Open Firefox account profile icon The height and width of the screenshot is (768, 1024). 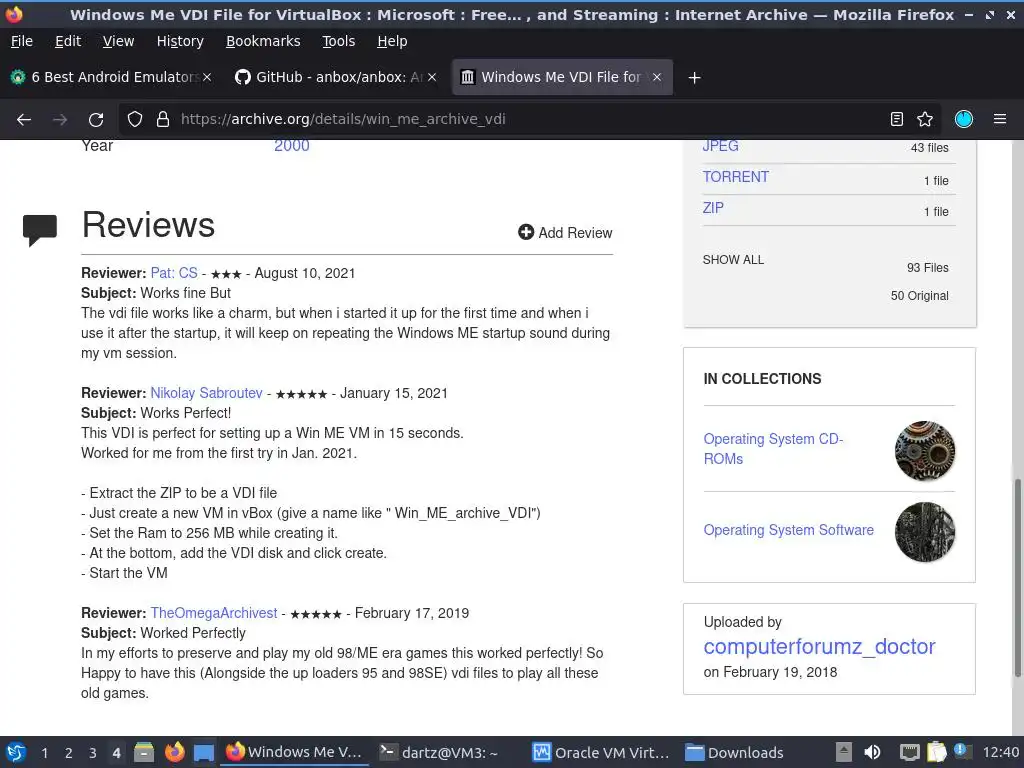pyautogui.click(x=964, y=119)
